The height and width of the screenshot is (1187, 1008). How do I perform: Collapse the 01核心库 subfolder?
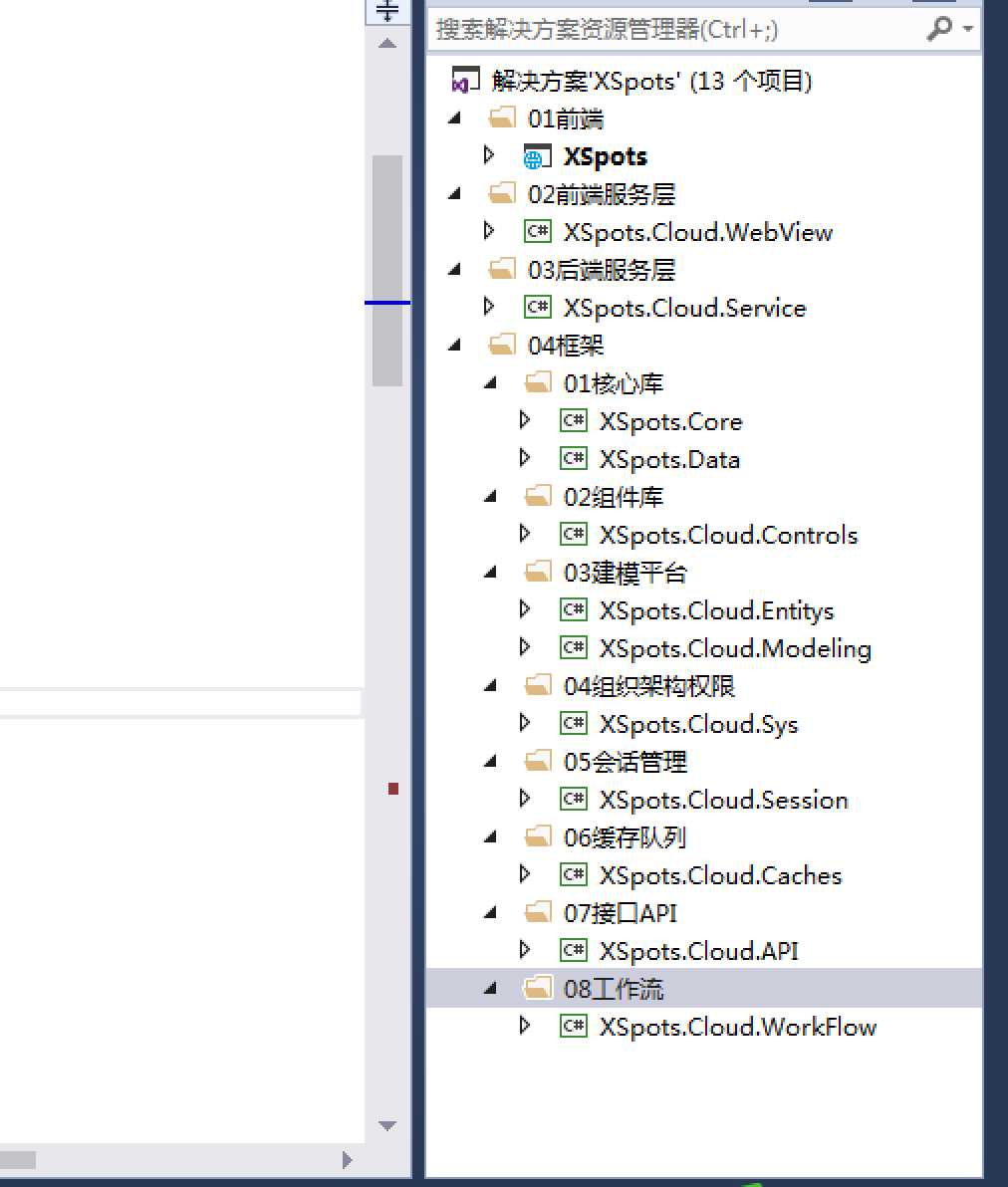(490, 383)
